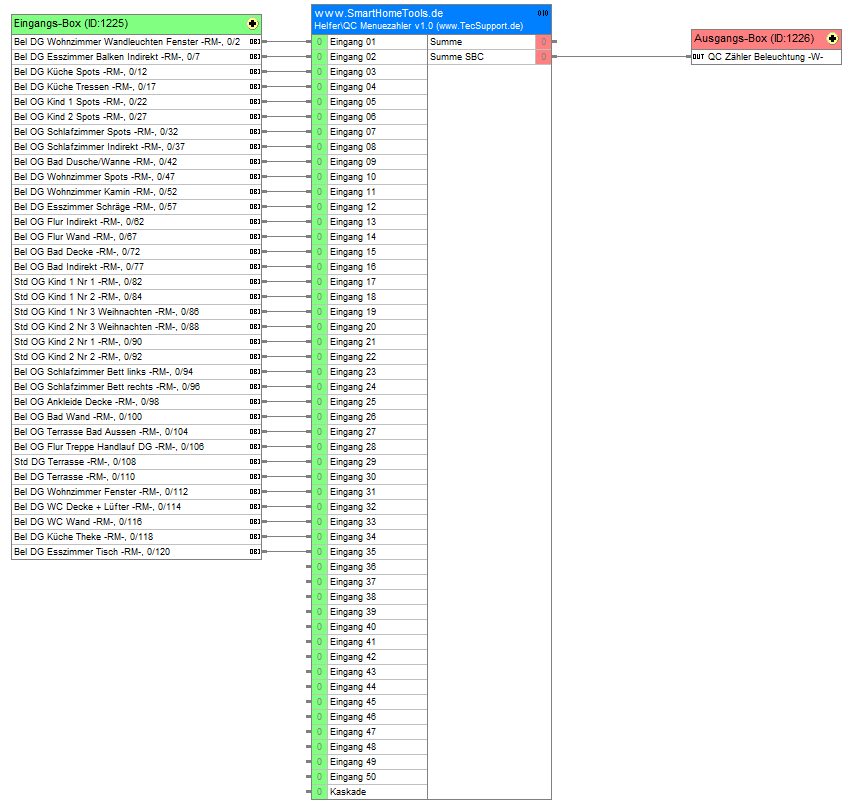Click the plus icon on Eingangs-Box header
Image resolution: width=852 pixels, height=807 pixels.
252,23
